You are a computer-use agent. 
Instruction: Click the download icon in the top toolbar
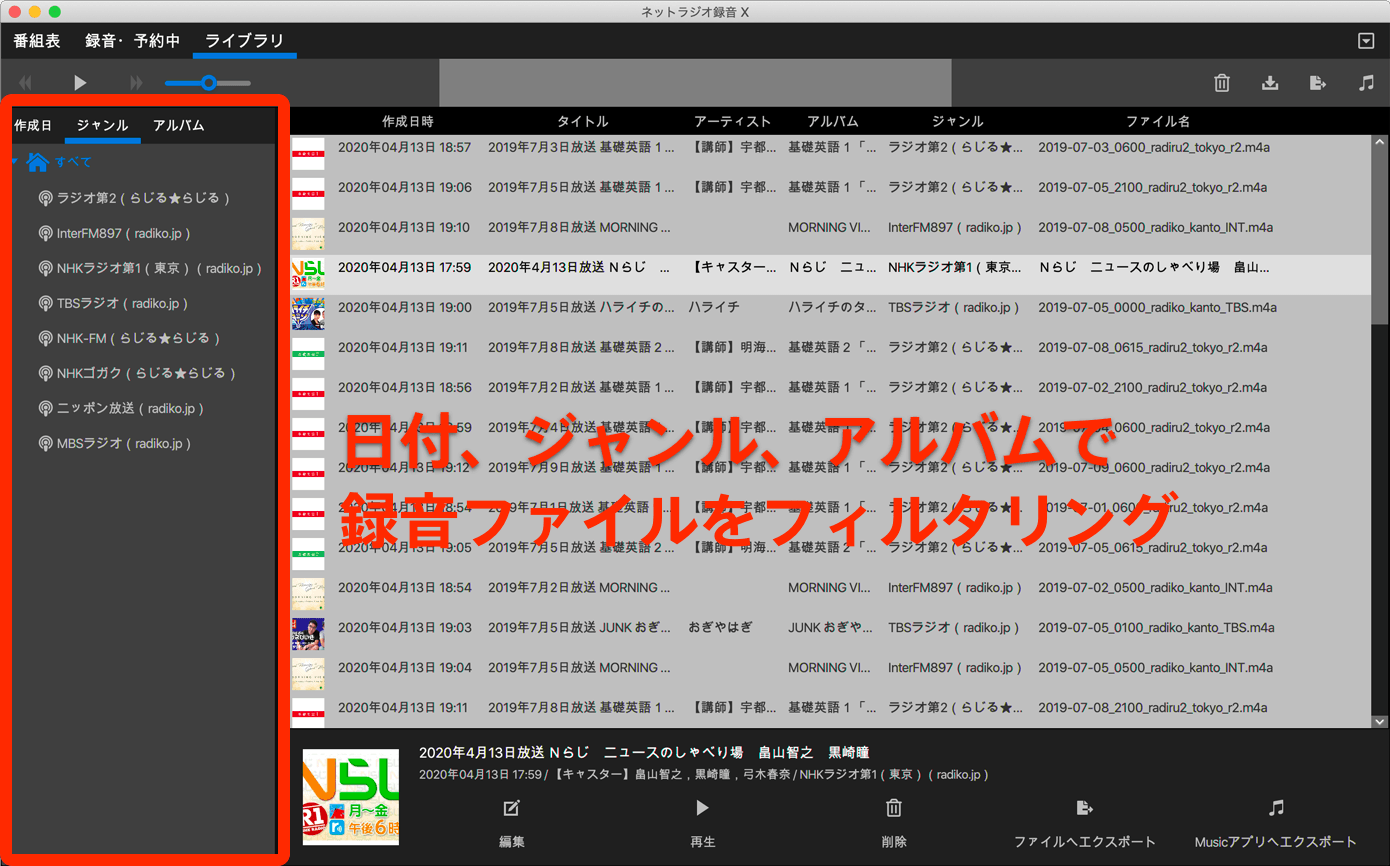1270,84
